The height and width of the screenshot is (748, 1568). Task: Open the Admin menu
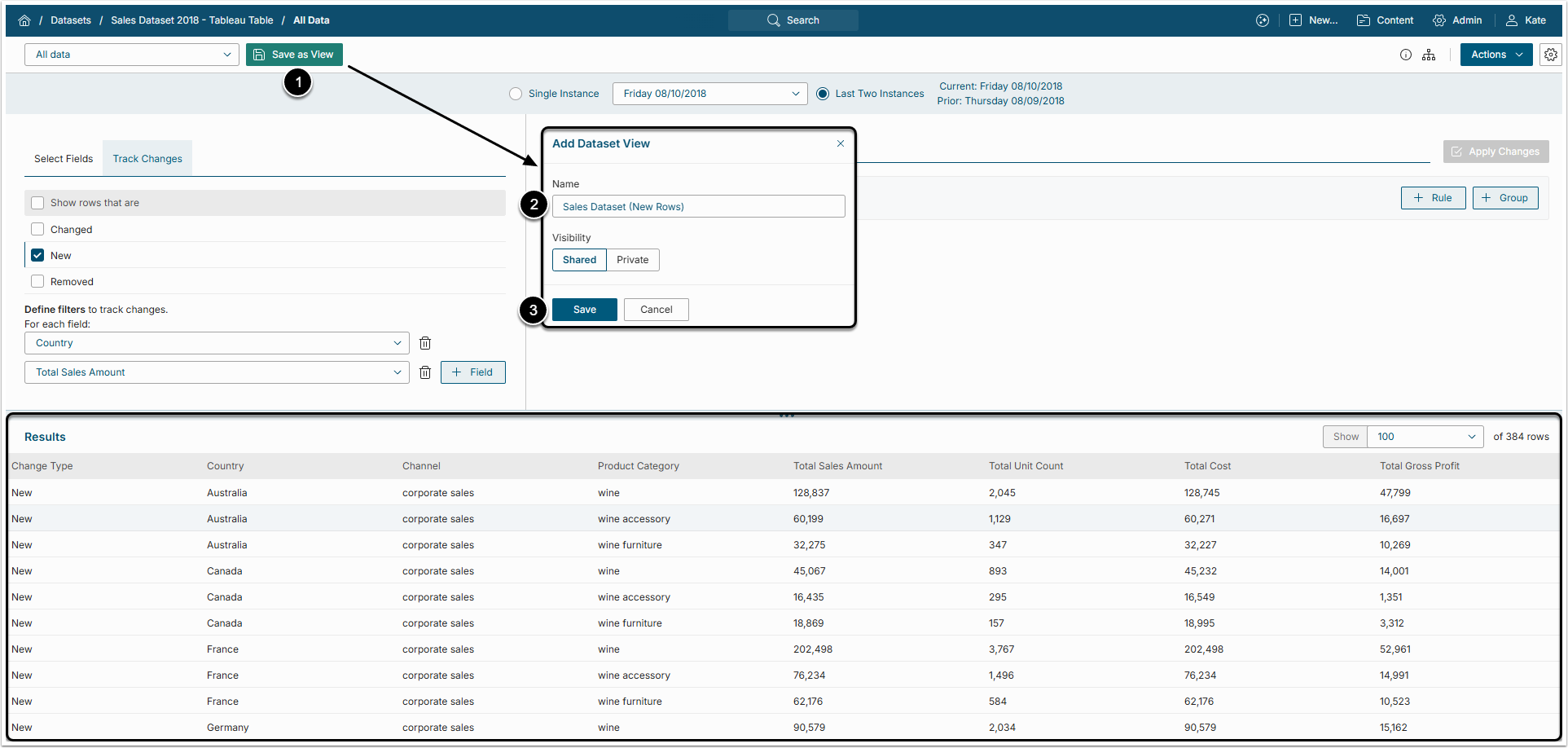pyautogui.click(x=1457, y=20)
